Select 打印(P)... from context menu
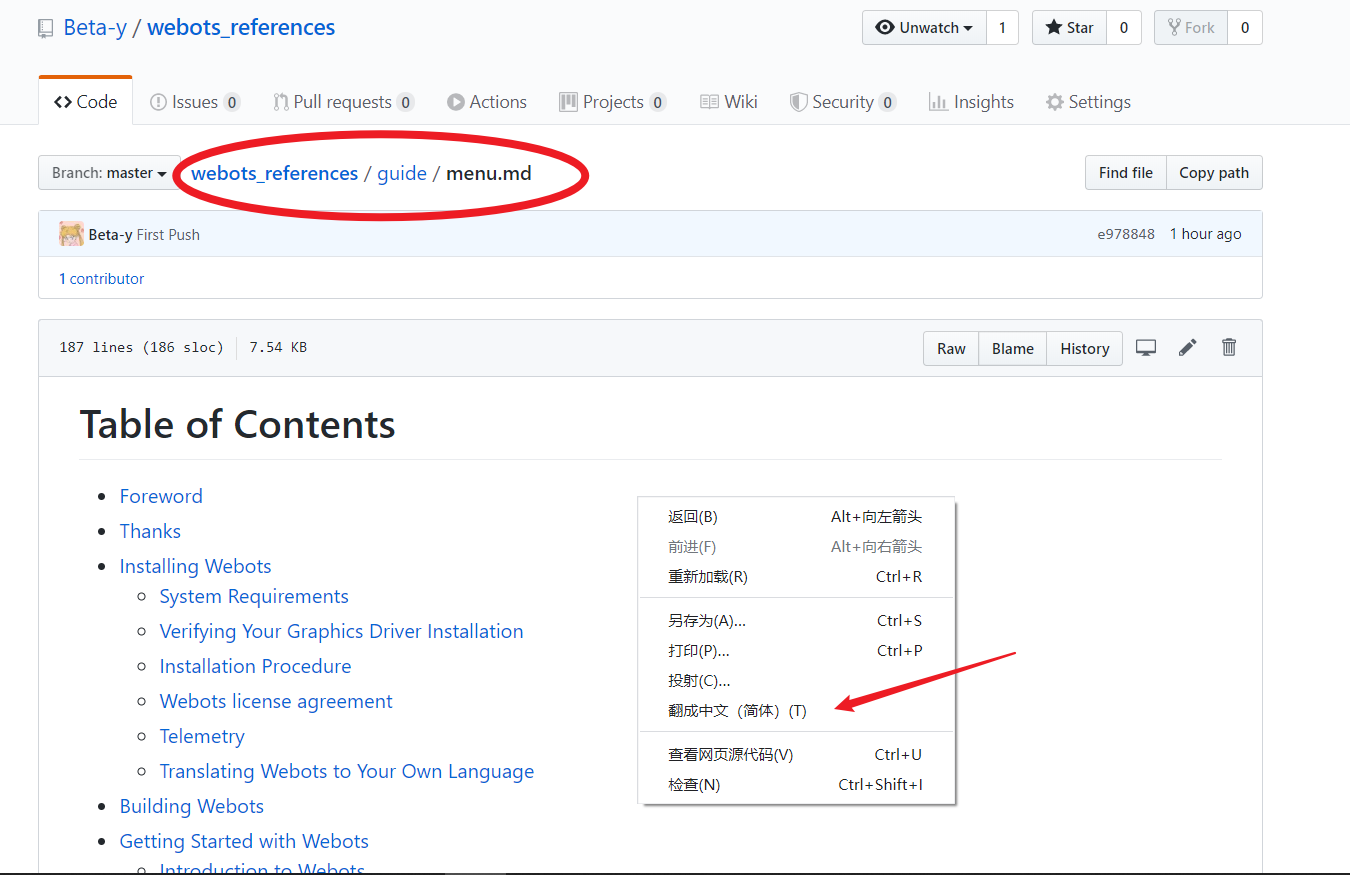Image resolution: width=1350 pixels, height=875 pixels. click(x=797, y=651)
